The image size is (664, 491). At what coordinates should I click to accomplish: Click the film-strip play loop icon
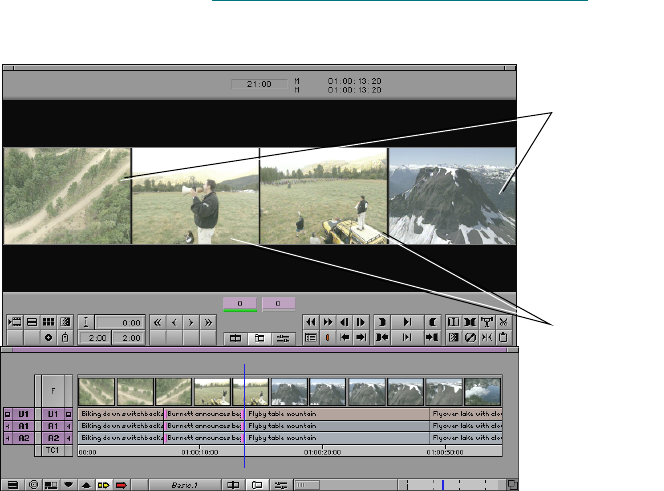point(15,322)
